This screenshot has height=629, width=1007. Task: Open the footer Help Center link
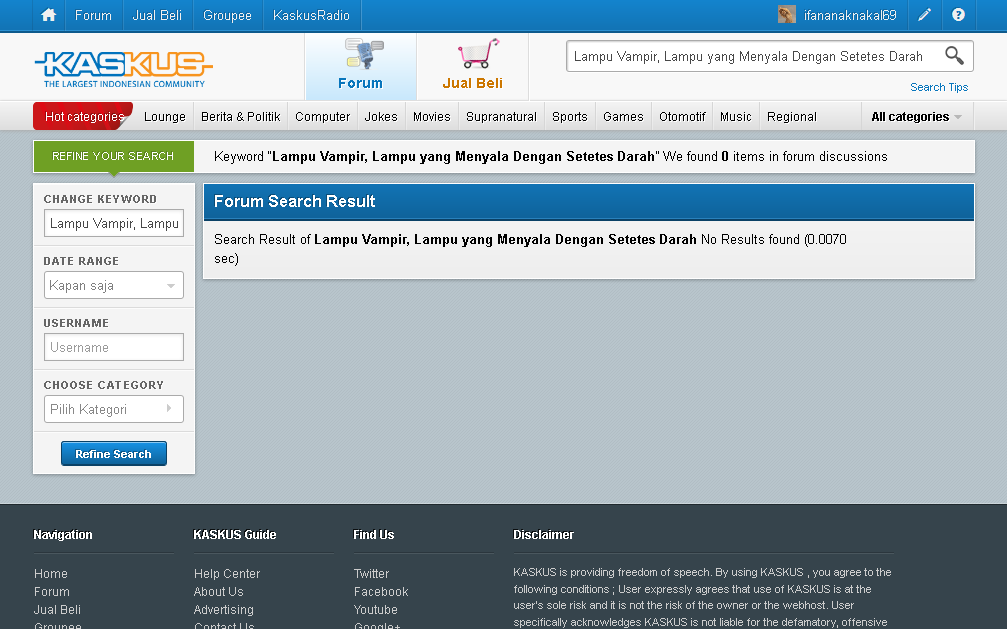click(227, 574)
